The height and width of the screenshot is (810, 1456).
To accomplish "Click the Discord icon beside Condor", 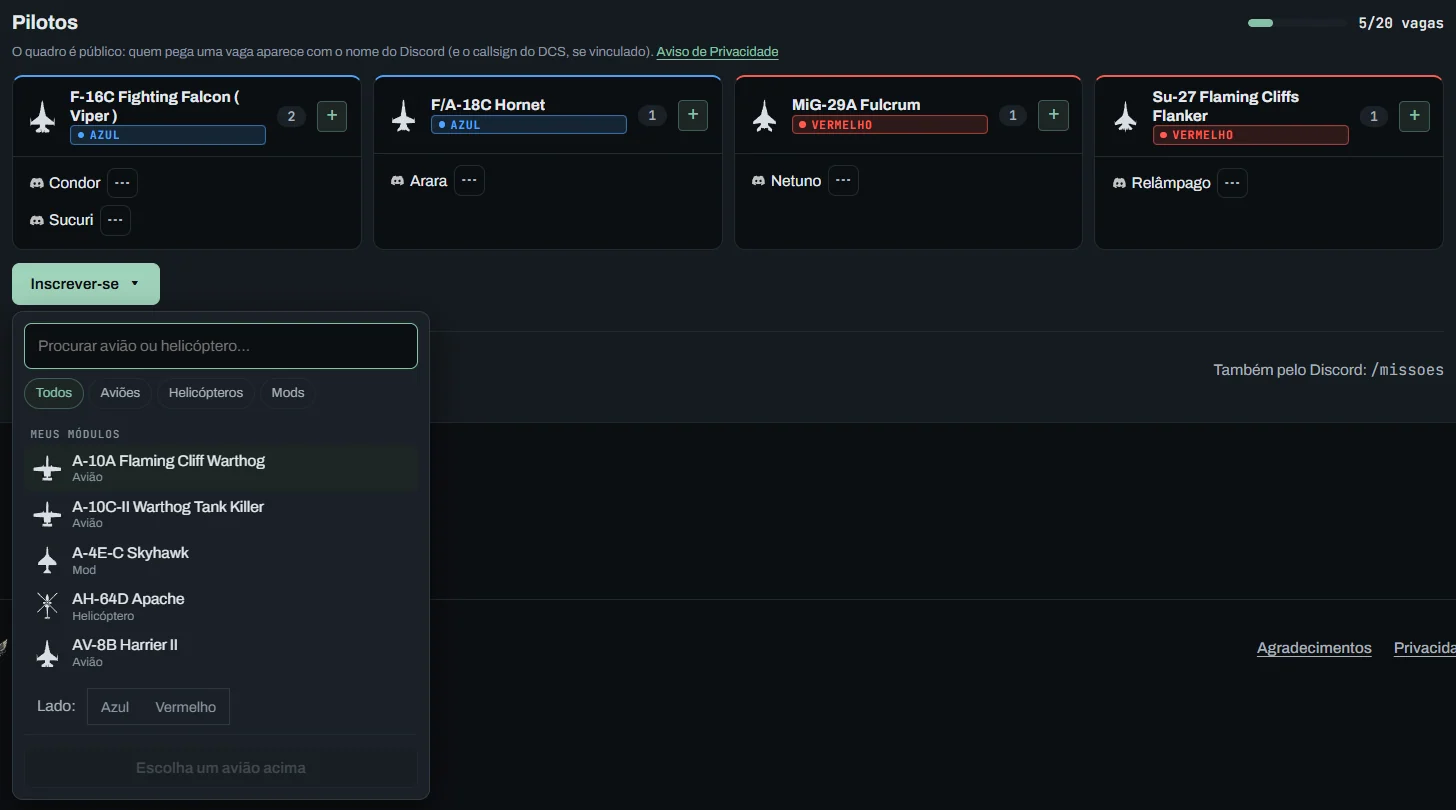I will click(37, 183).
